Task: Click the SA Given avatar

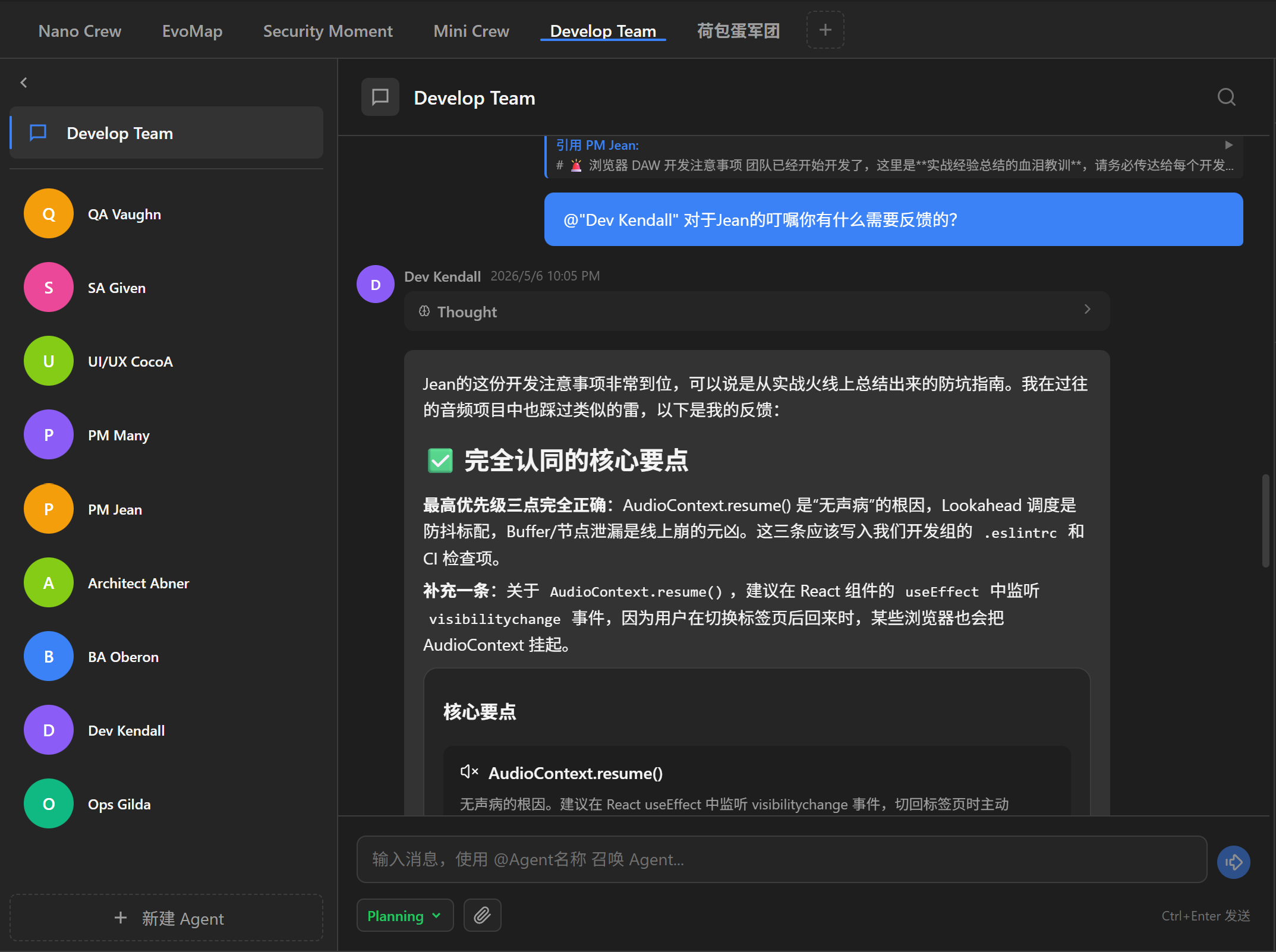Action: (49, 287)
